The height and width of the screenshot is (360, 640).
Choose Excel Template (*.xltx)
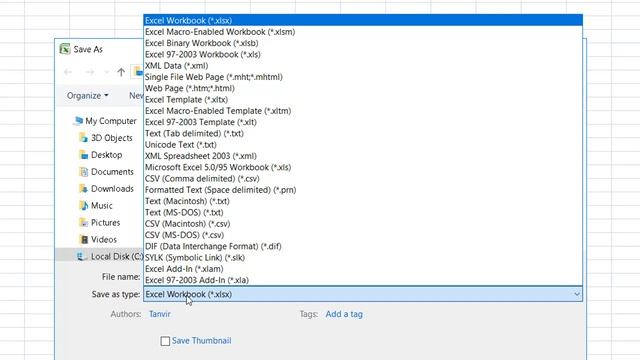363,100
